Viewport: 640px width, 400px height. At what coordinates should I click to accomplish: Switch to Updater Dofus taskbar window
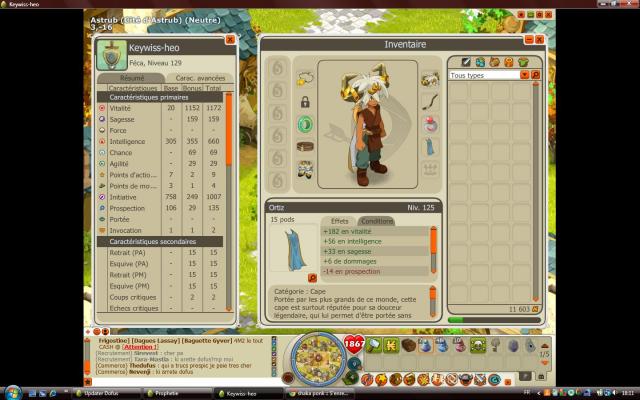[106, 393]
